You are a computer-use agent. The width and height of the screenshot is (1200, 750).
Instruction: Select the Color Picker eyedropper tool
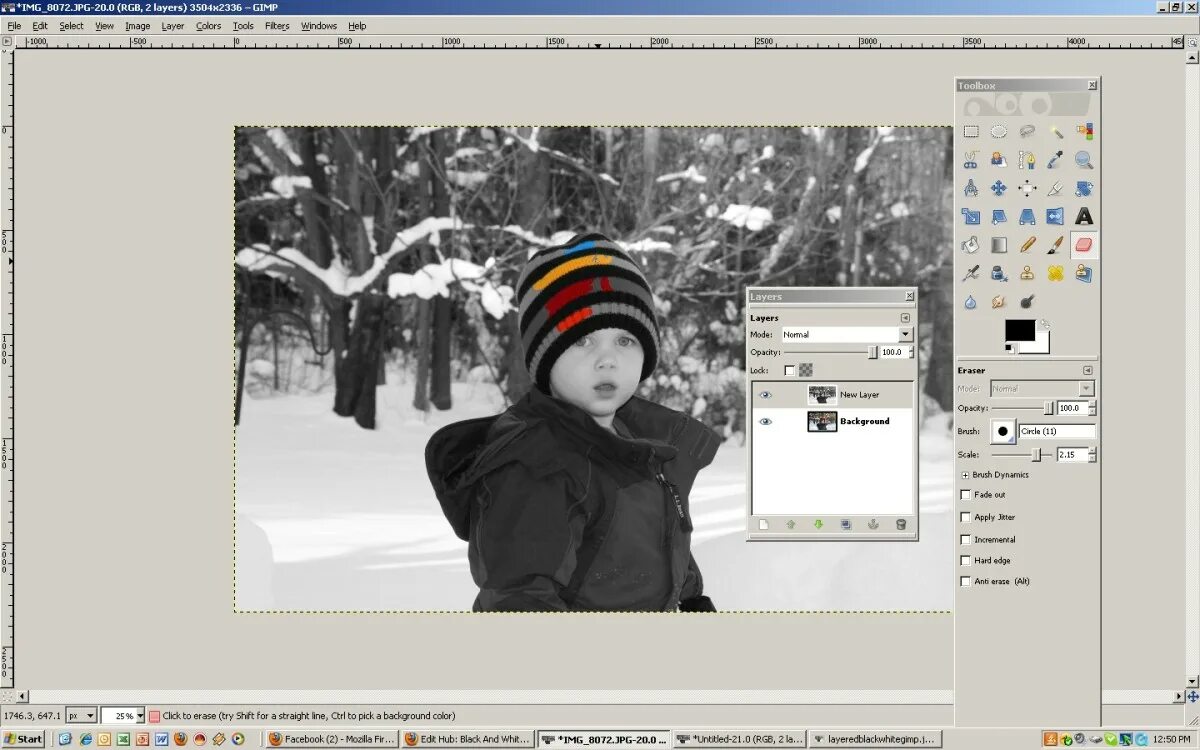click(1056, 159)
